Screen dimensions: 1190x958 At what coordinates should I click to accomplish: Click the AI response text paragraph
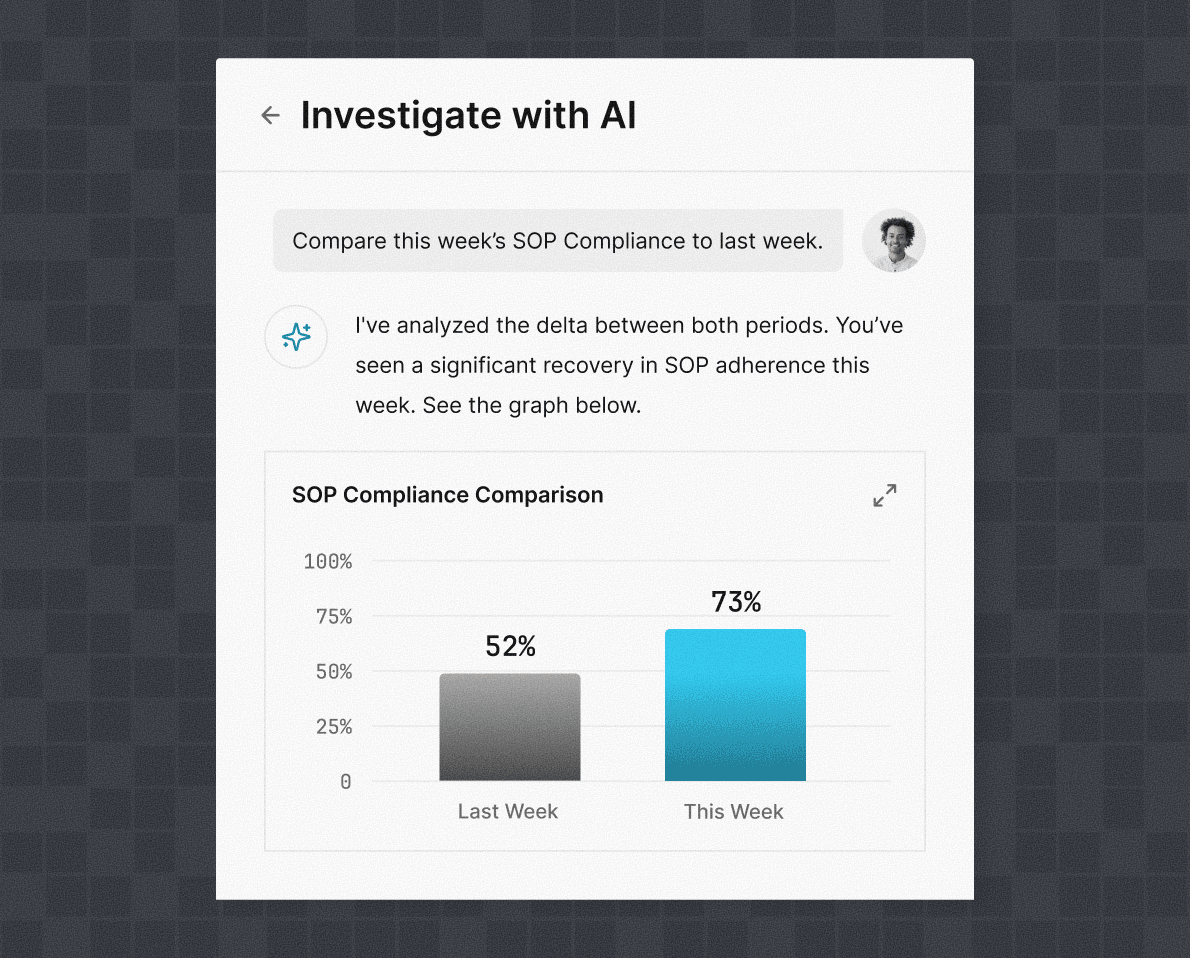(629, 365)
